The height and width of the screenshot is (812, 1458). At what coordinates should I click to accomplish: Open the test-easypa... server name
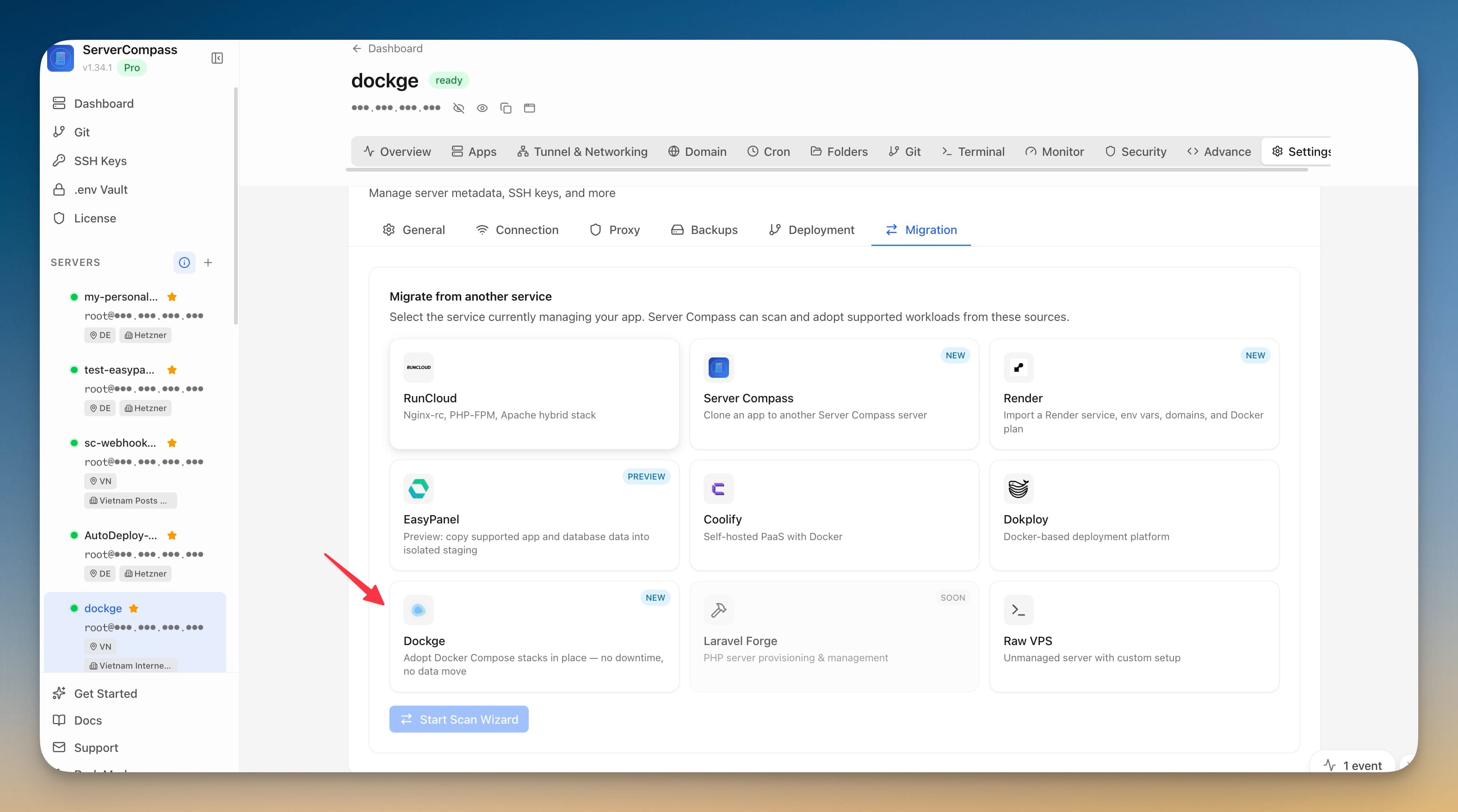tap(119, 369)
